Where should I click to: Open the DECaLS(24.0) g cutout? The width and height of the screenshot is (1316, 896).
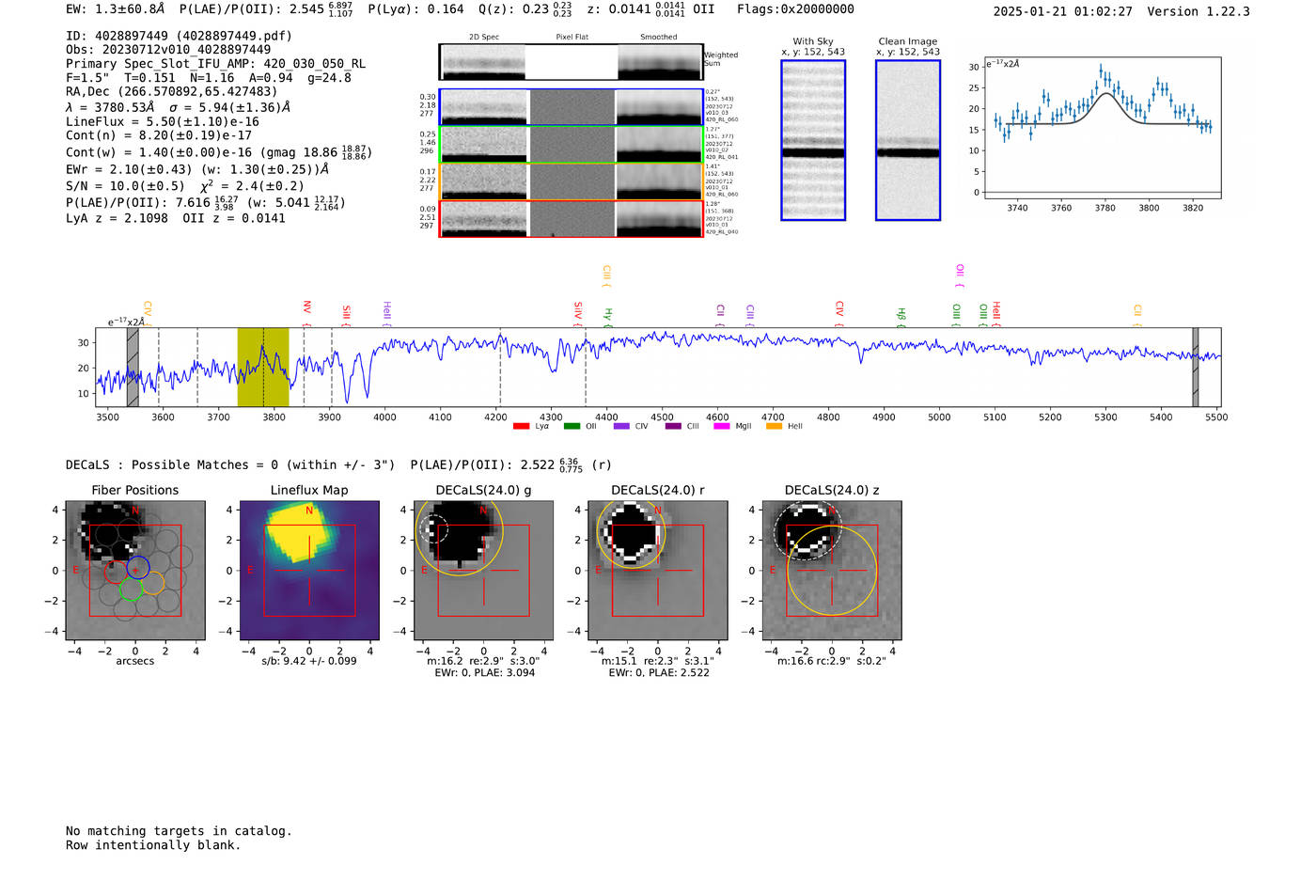(483, 570)
